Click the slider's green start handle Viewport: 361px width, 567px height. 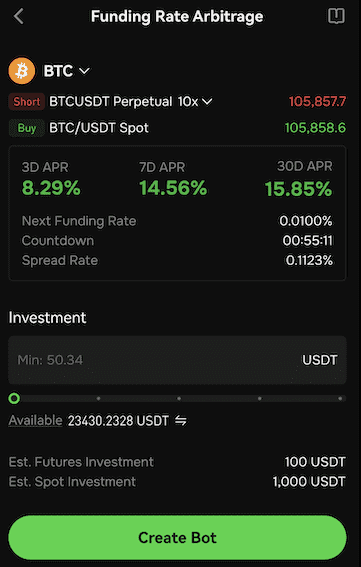tap(14, 398)
